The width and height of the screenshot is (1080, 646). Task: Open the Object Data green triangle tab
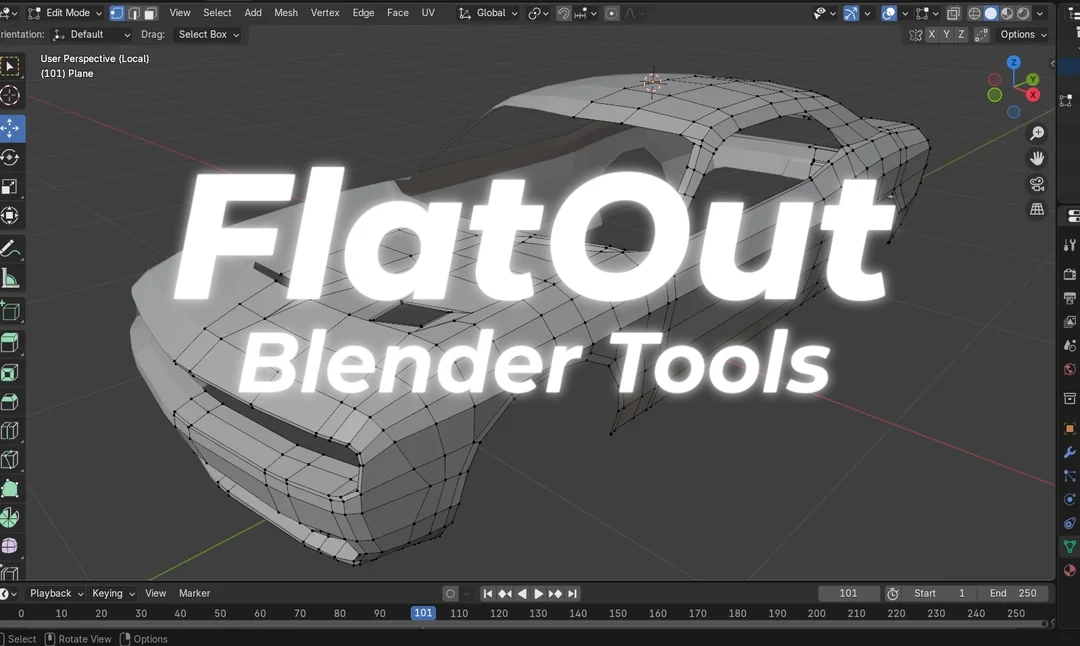[x=1070, y=547]
